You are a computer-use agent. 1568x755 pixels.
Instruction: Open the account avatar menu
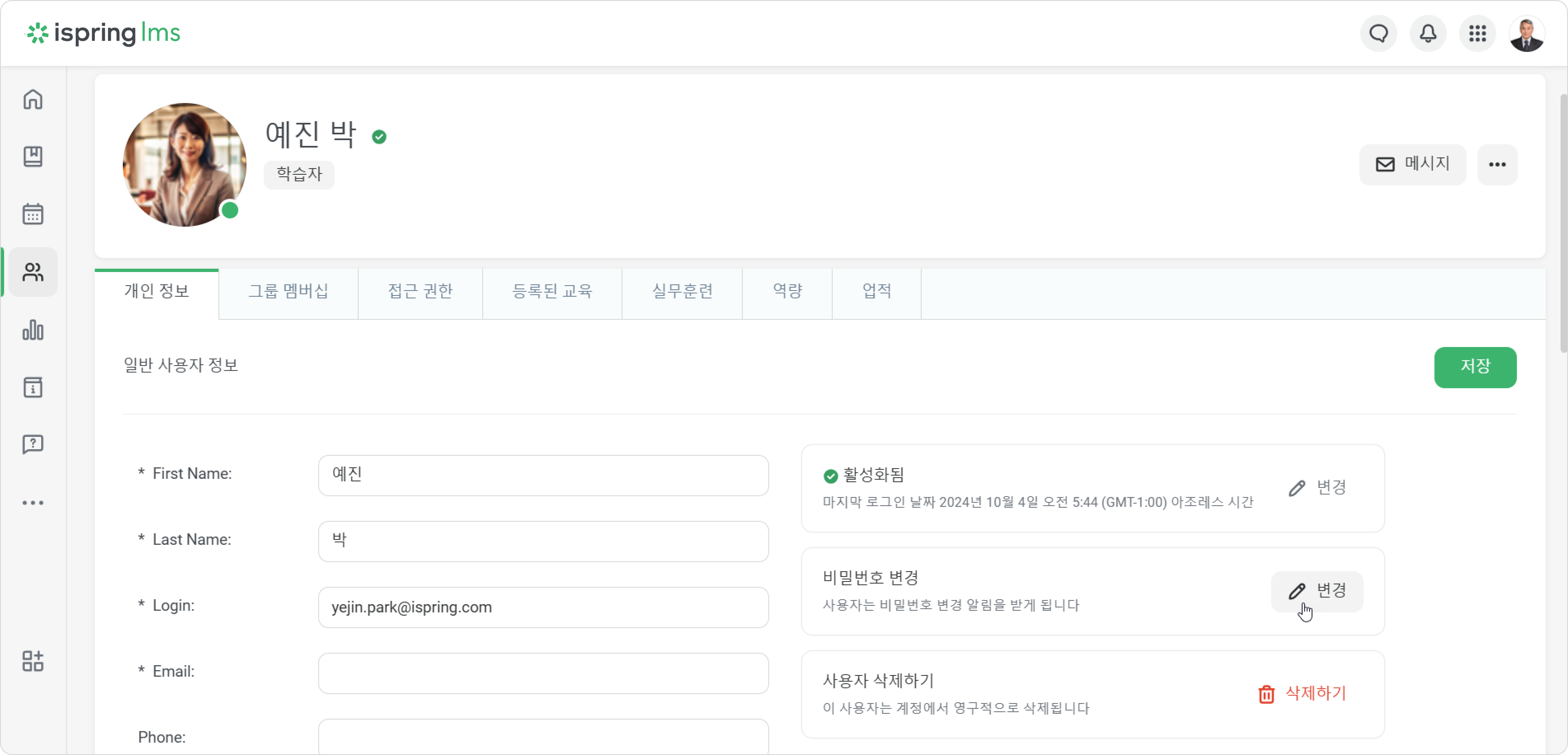pyautogui.click(x=1527, y=33)
